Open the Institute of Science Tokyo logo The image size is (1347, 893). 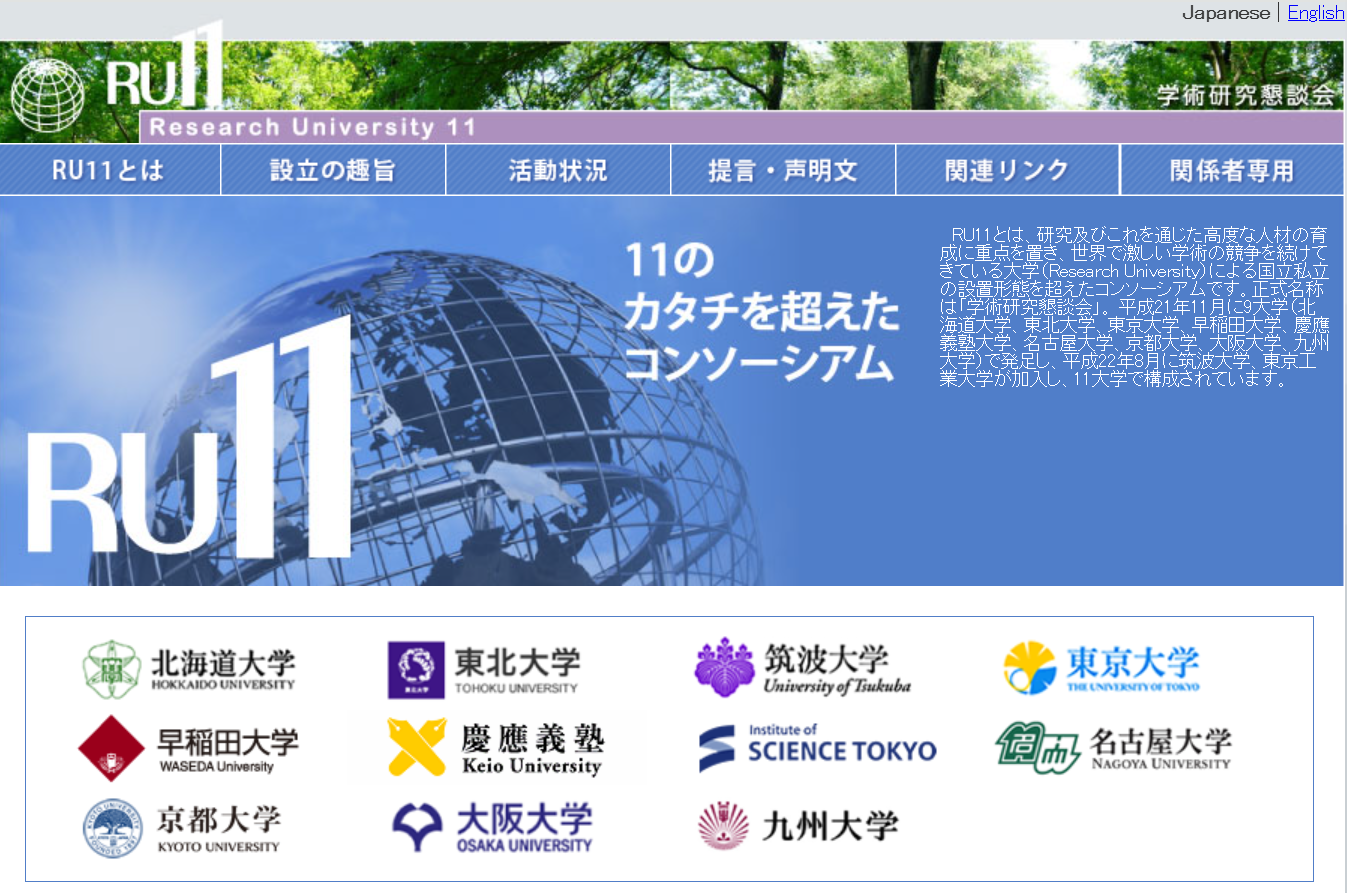(817, 748)
